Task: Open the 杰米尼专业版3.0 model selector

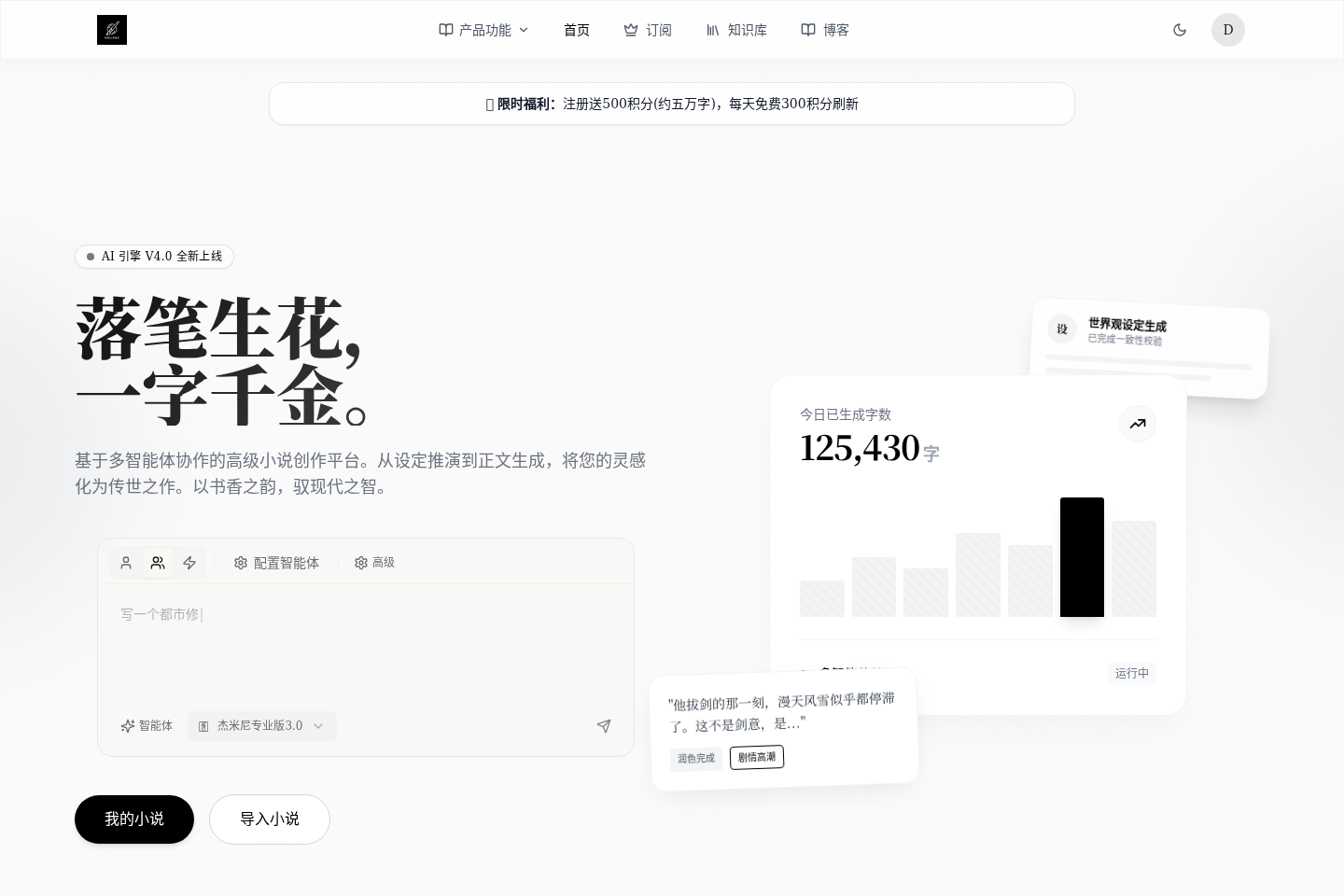Action: pyautogui.click(x=261, y=725)
